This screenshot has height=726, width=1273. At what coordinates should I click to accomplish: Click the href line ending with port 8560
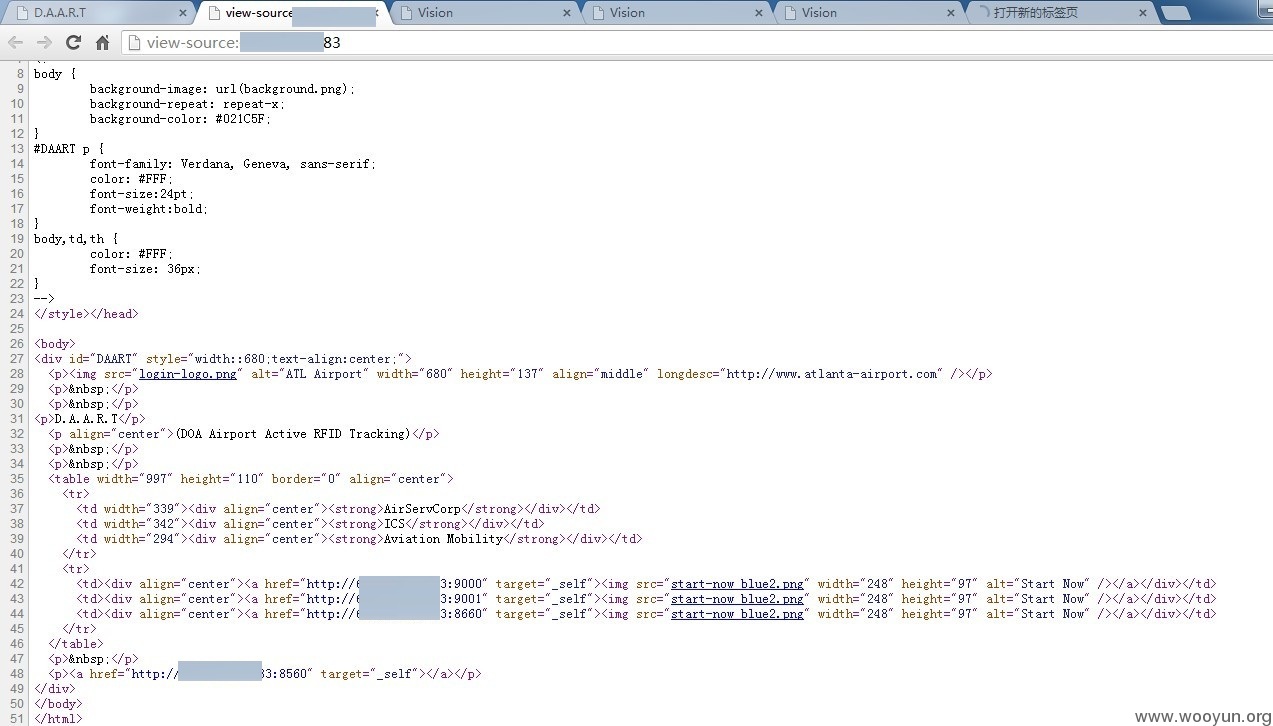tap(265, 674)
